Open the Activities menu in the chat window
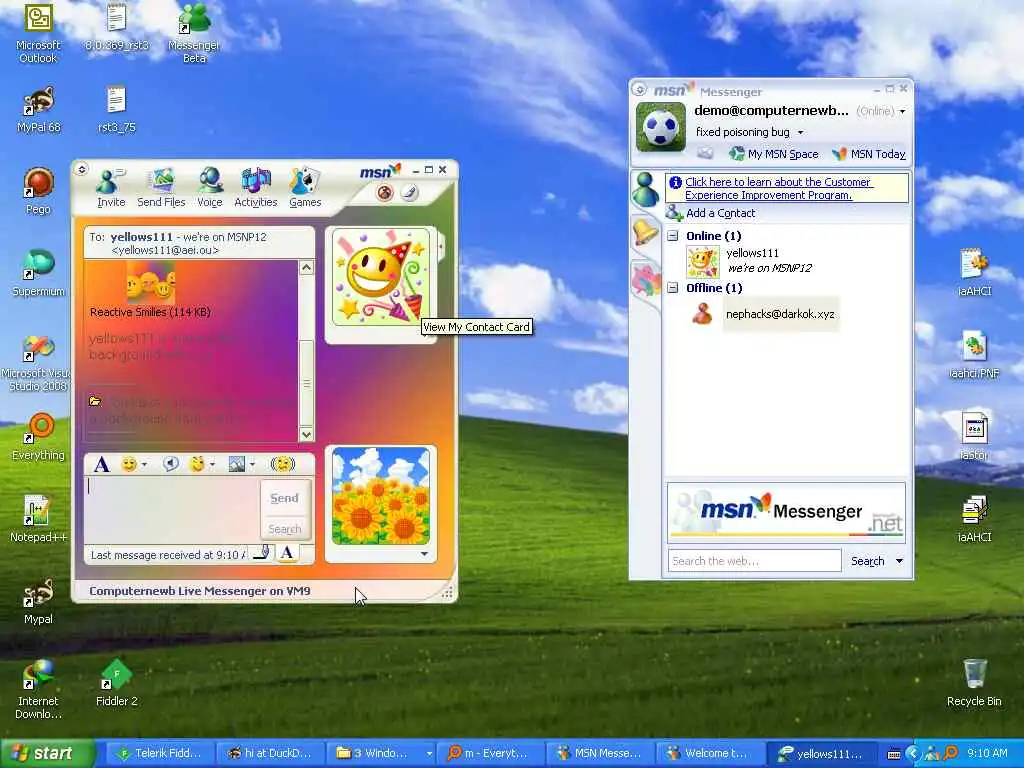The height and width of the screenshot is (768, 1024). (x=255, y=188)
